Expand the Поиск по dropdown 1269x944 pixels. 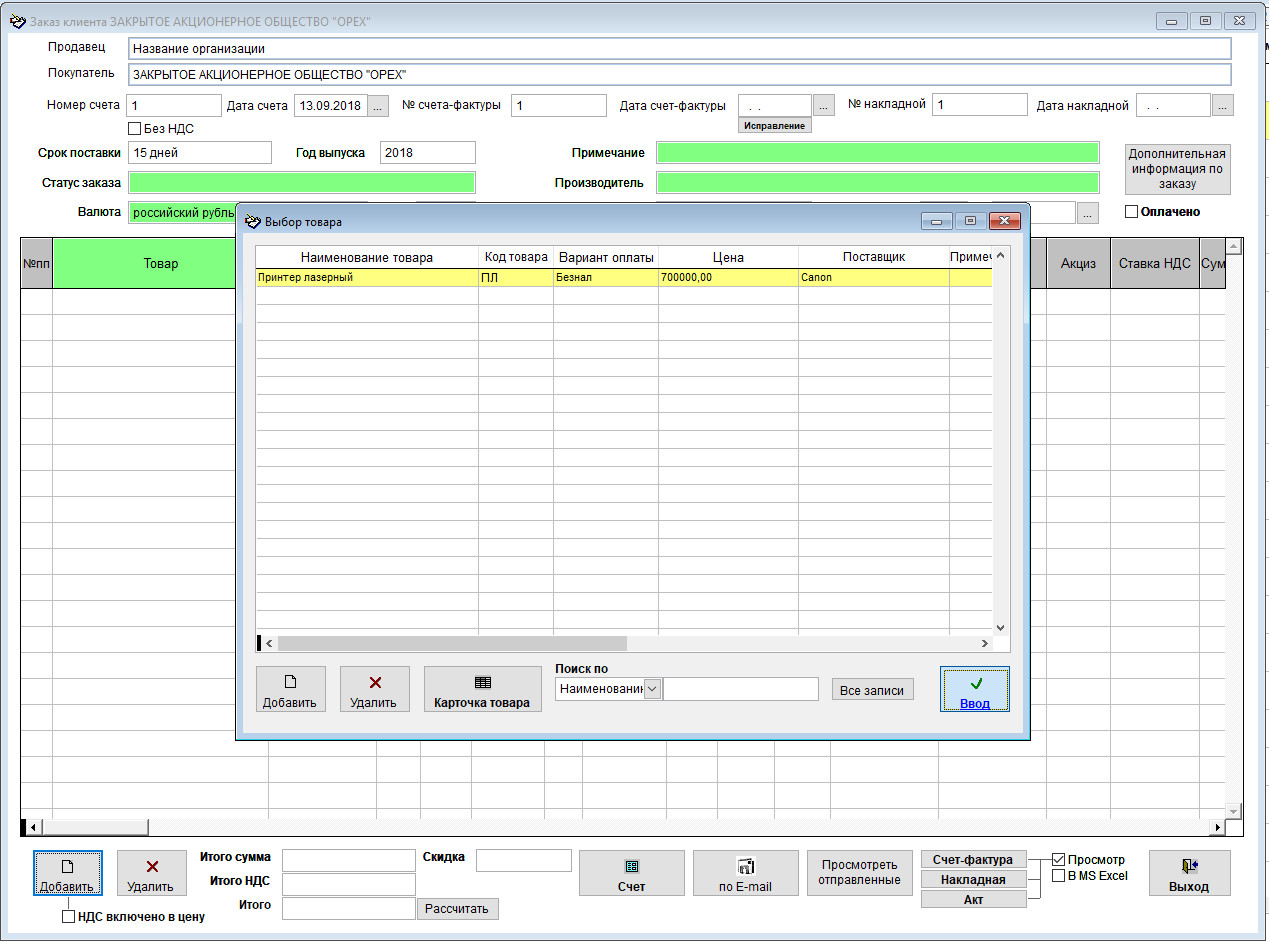(x=652, y=689)
